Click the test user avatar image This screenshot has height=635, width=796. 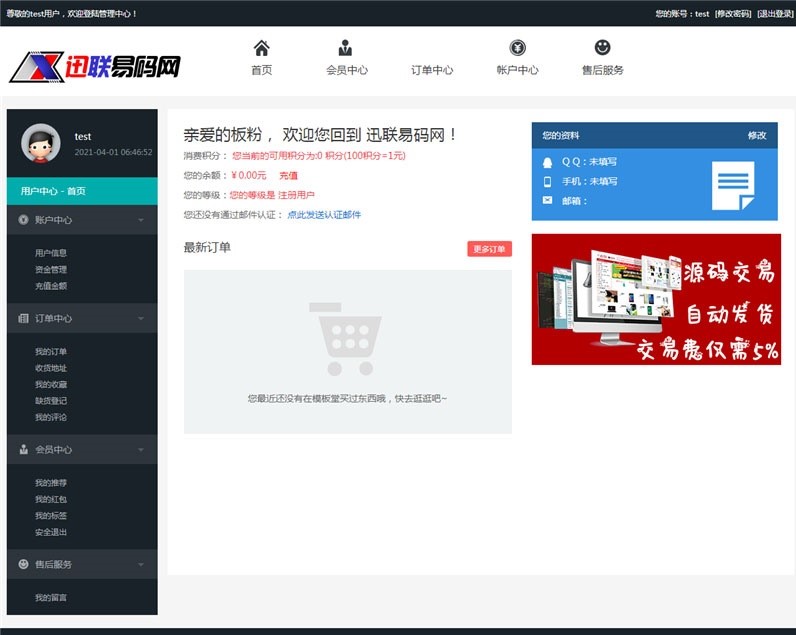(41, 143)
